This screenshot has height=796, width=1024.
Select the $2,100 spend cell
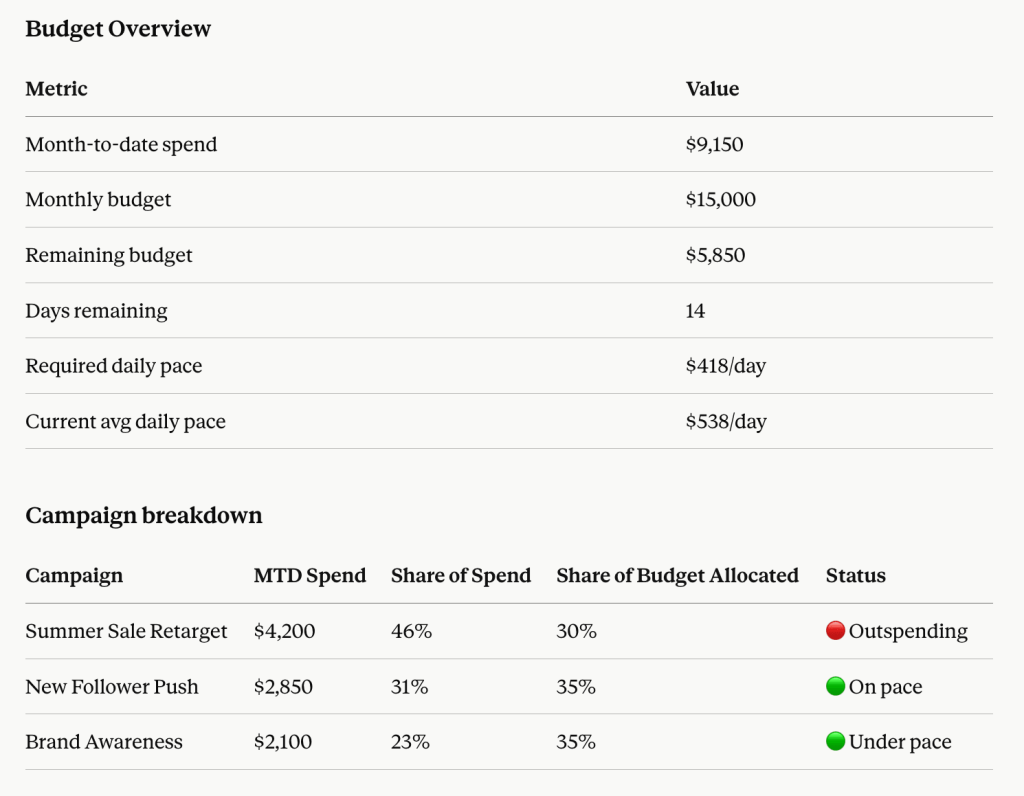tap(283, 742)
